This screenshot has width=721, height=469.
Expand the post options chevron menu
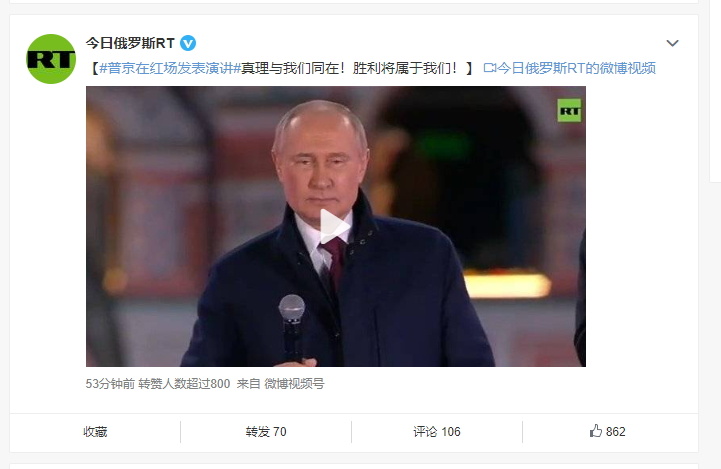coord(672,43)
